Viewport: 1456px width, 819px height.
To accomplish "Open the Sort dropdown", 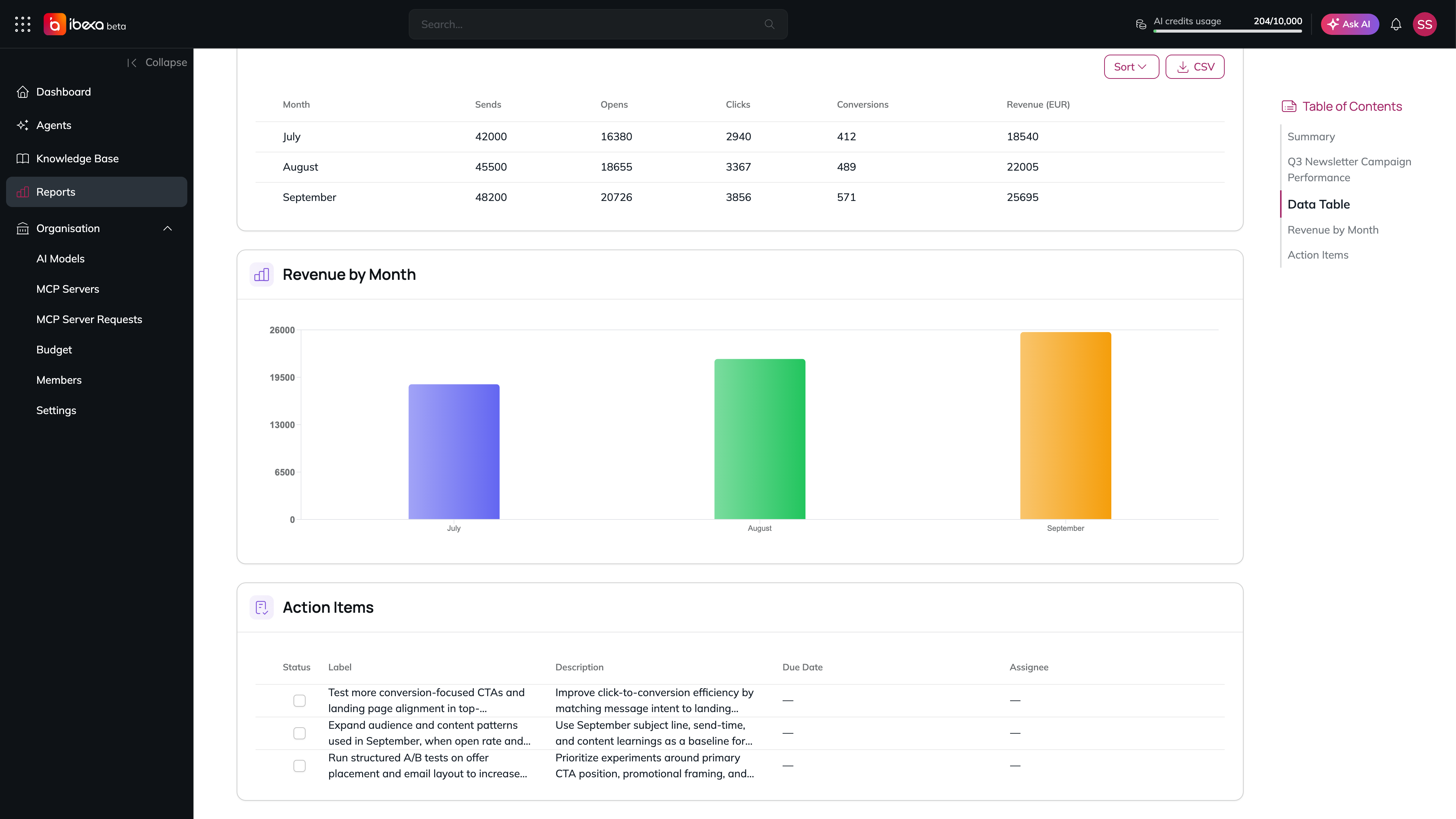I will [1131, 67].
